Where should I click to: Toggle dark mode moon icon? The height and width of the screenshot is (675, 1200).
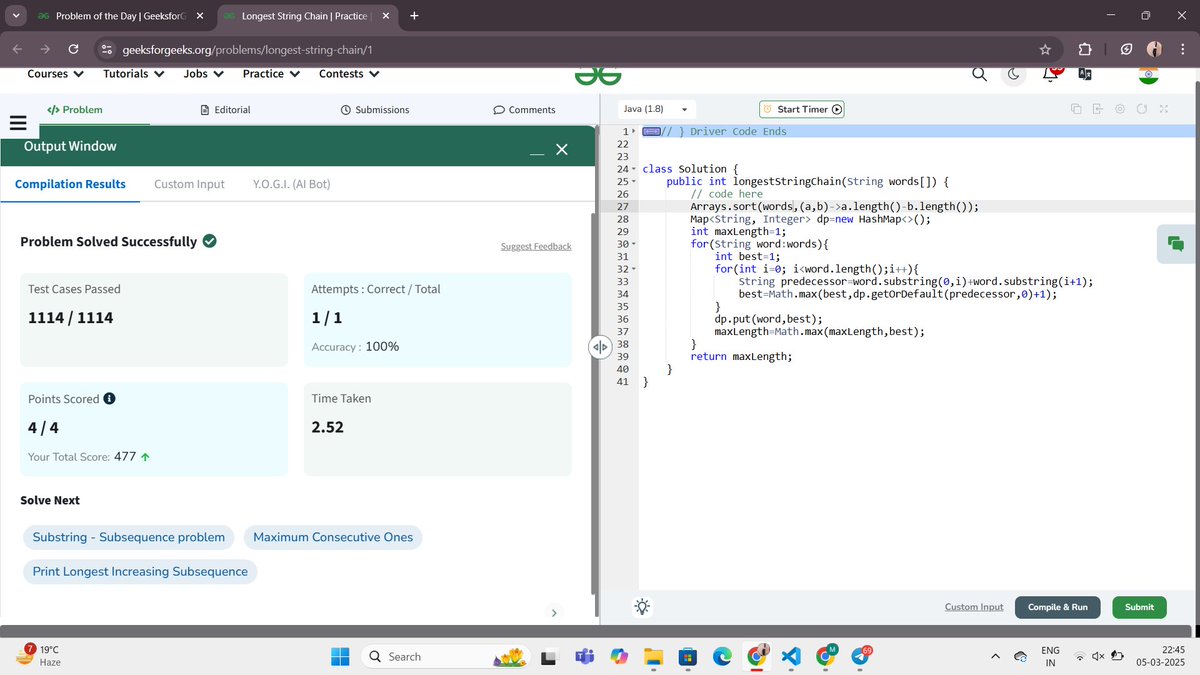[1014, 73]
